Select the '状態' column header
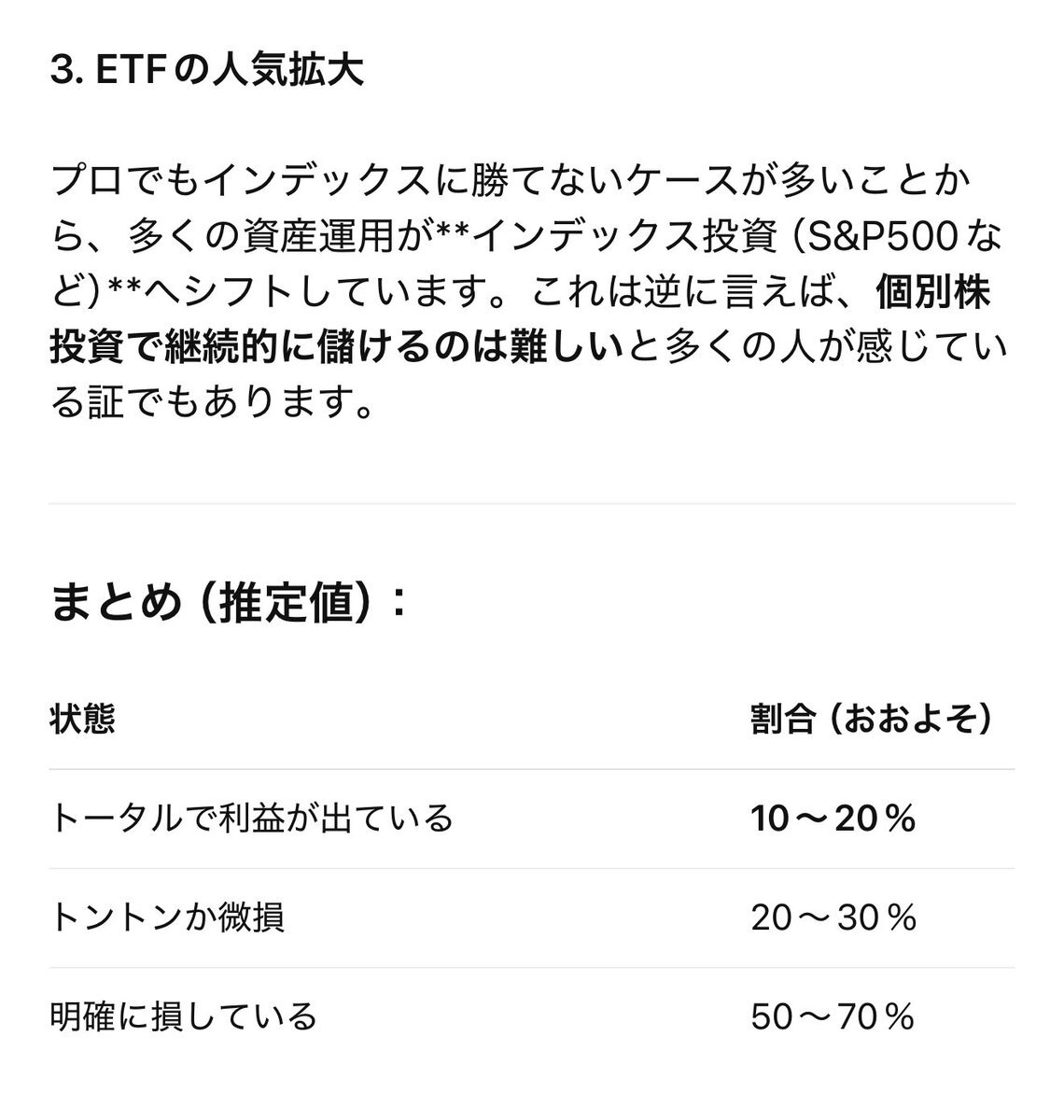This screenshot has width=1064, height=1120. click(x=82, y=719)
